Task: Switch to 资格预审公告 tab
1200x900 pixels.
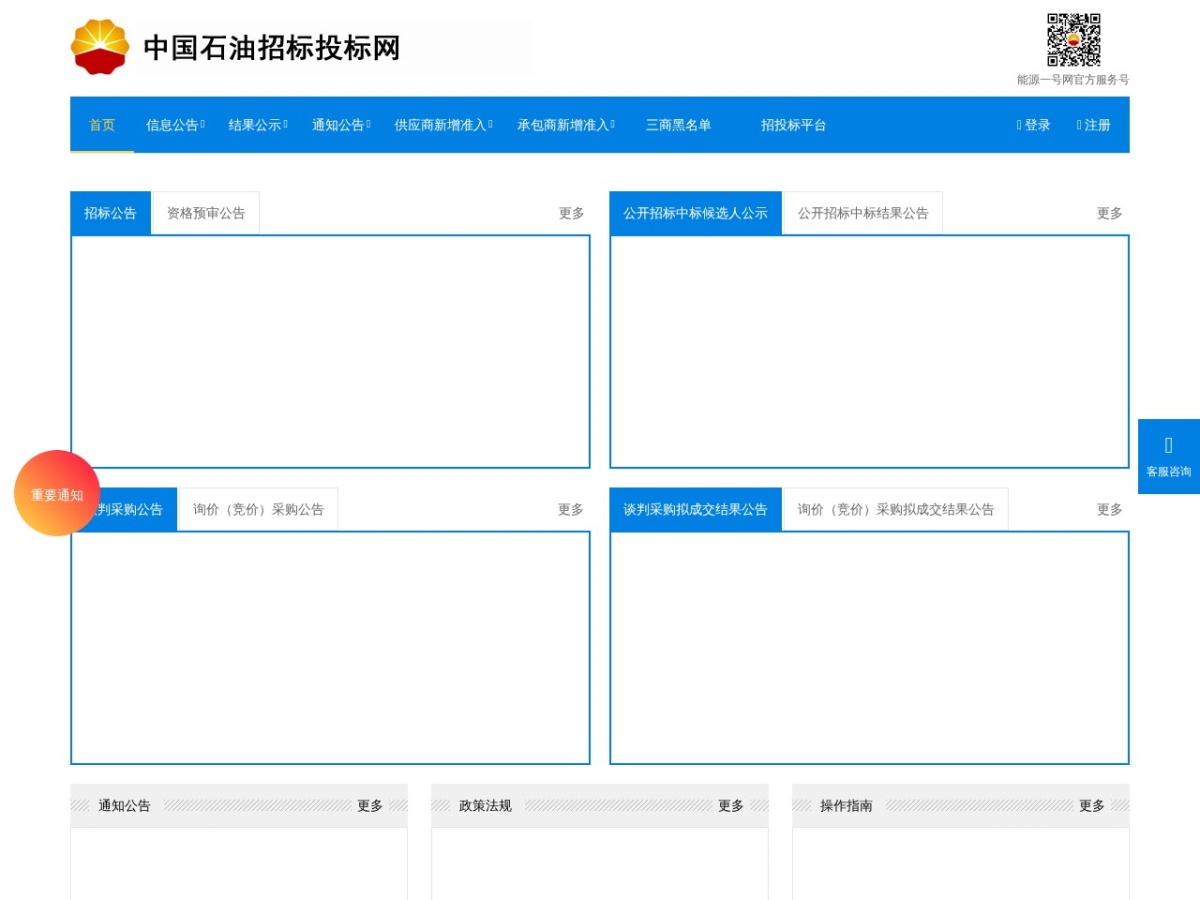Action: pyautogui.click(x=205, y=213)
